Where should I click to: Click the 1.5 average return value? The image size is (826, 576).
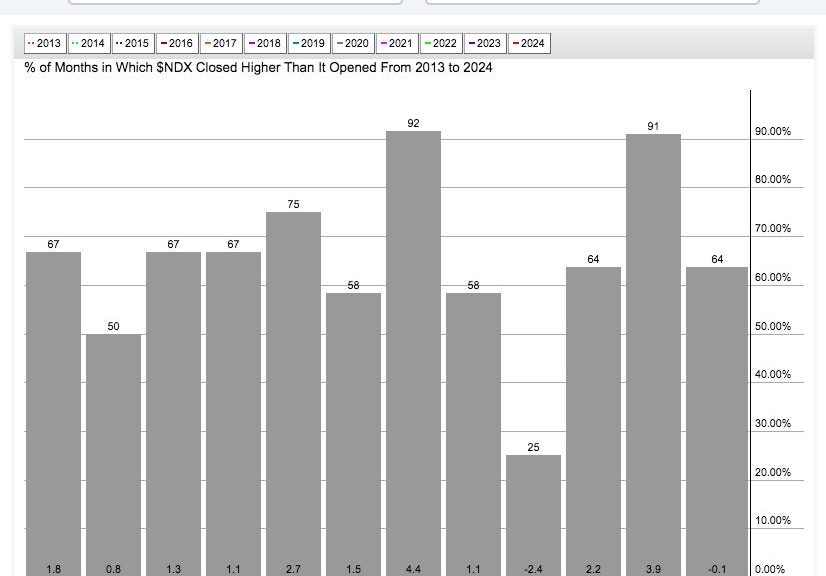pyautogui.click(x=353, y=569)
